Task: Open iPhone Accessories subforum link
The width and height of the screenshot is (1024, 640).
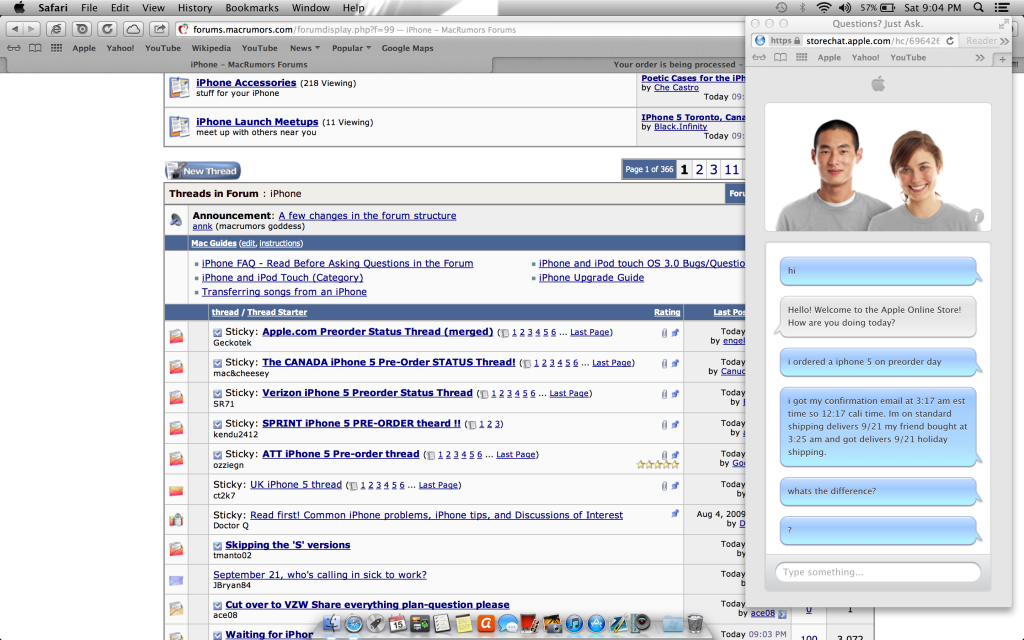Action: 246,83
